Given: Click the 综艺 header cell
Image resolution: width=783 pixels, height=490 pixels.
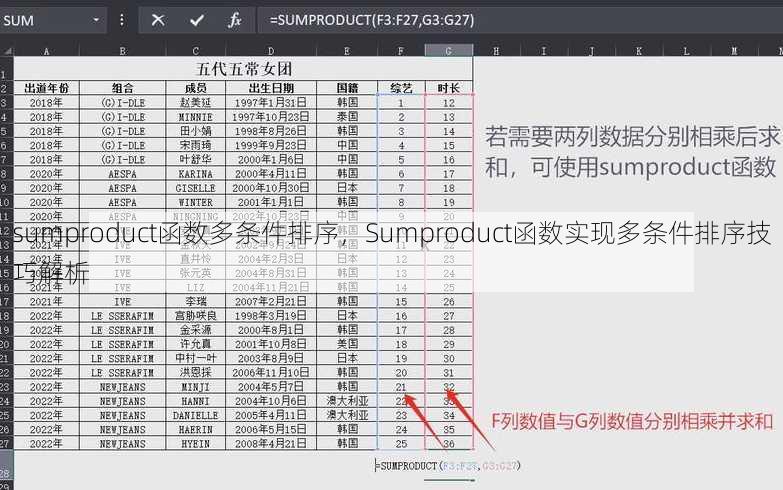Looking at the screenshot, I should pos(401,88).
